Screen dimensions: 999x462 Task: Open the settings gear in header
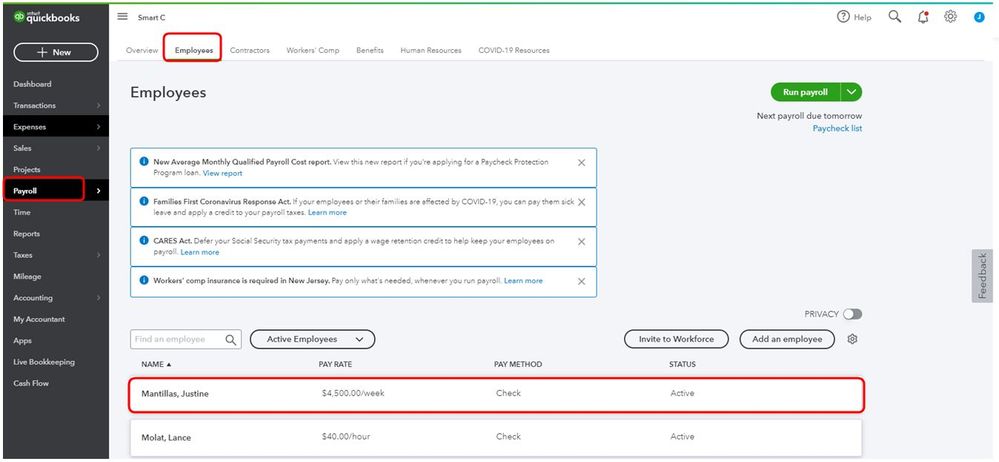click(950, 17)
